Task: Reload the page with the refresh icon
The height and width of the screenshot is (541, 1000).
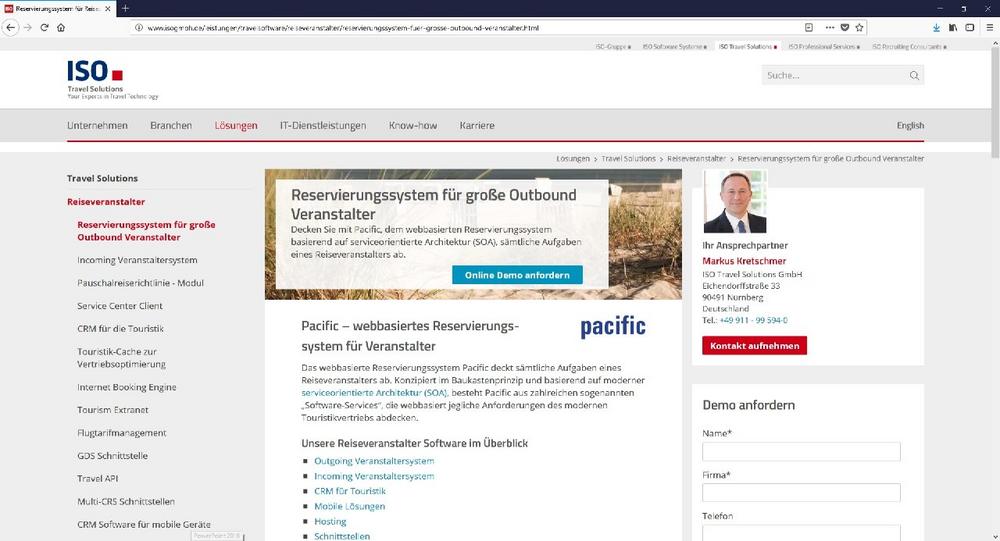Action: [x=44, y=27]
